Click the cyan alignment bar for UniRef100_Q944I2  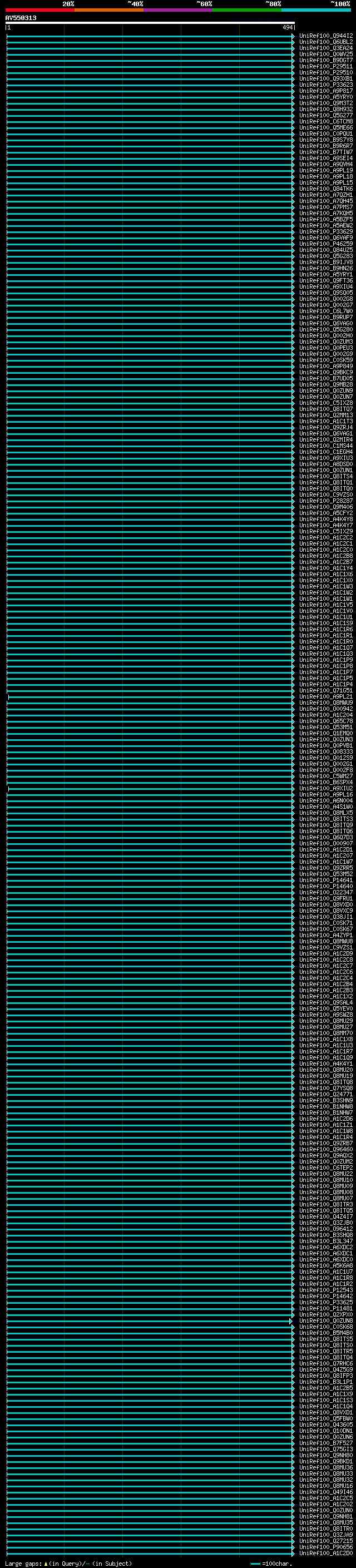click(x=150, y=36)
